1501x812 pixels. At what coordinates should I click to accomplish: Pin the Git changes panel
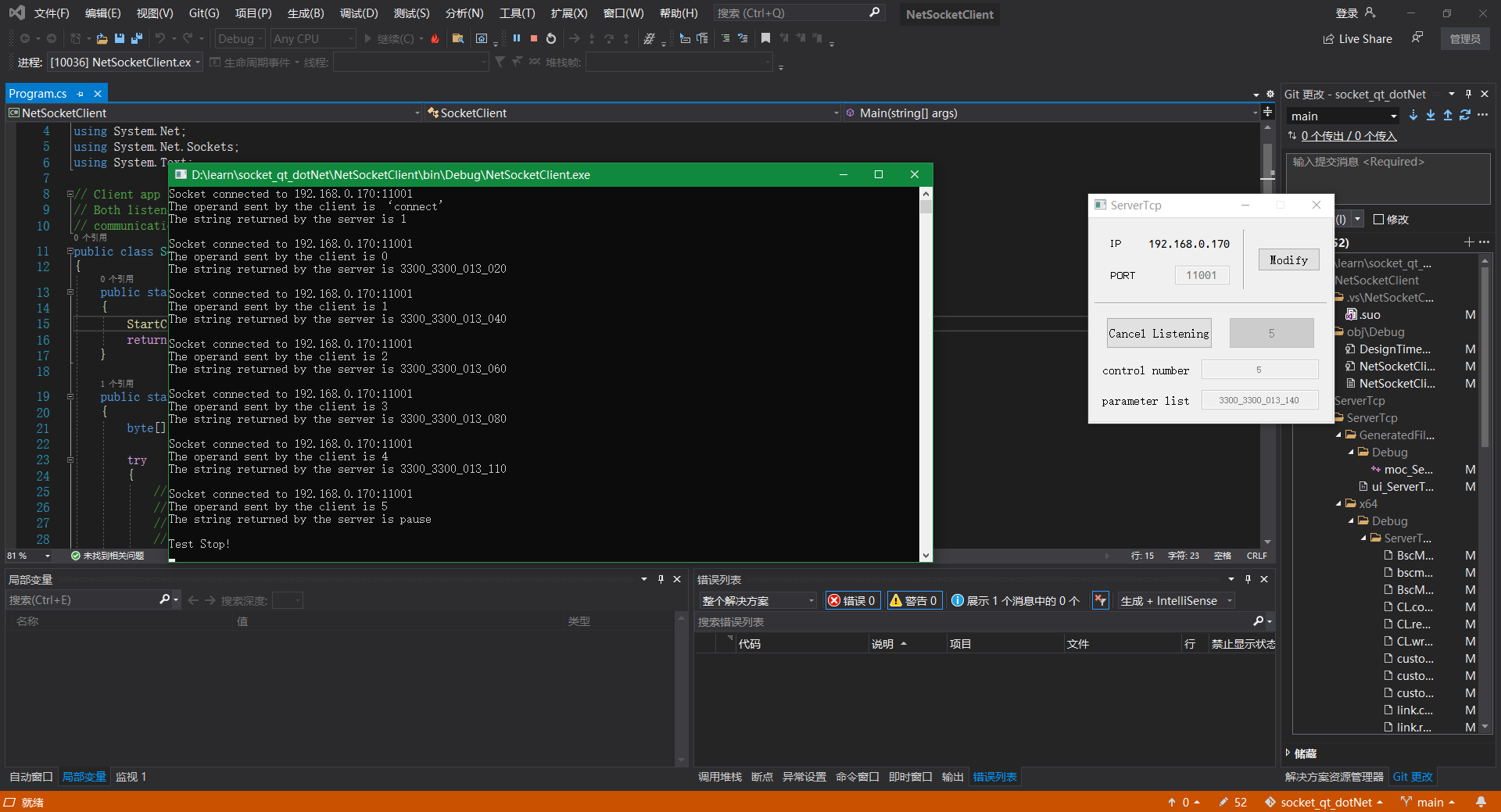pyautogui.click(x=1468, y=94)
